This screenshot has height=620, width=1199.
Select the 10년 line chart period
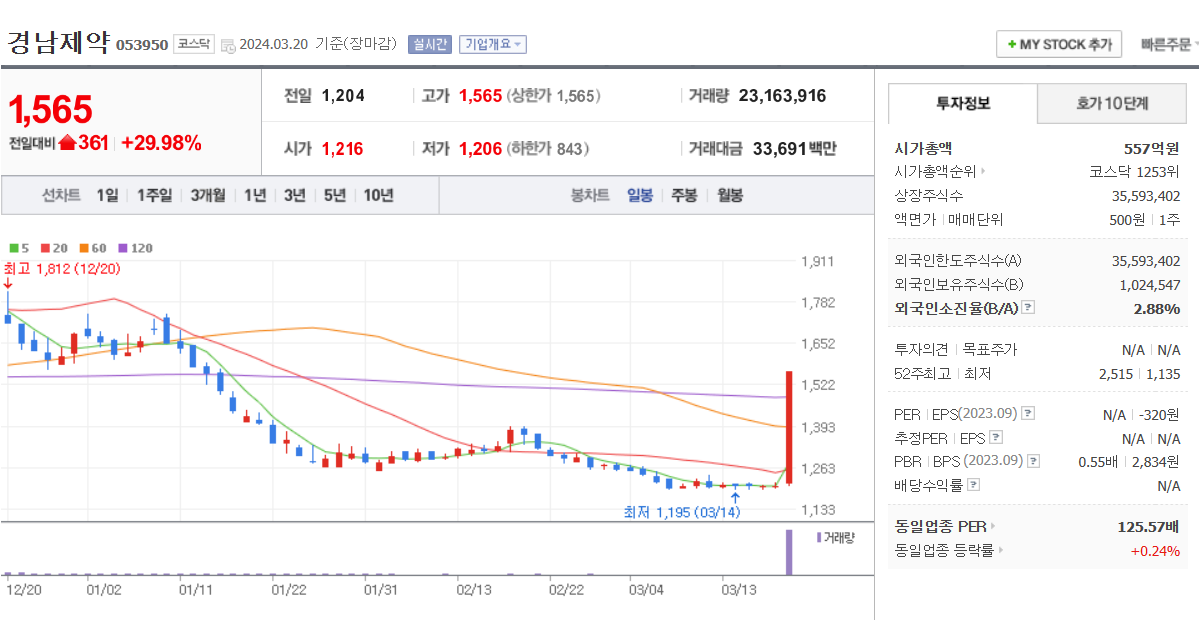coord(378,196)
